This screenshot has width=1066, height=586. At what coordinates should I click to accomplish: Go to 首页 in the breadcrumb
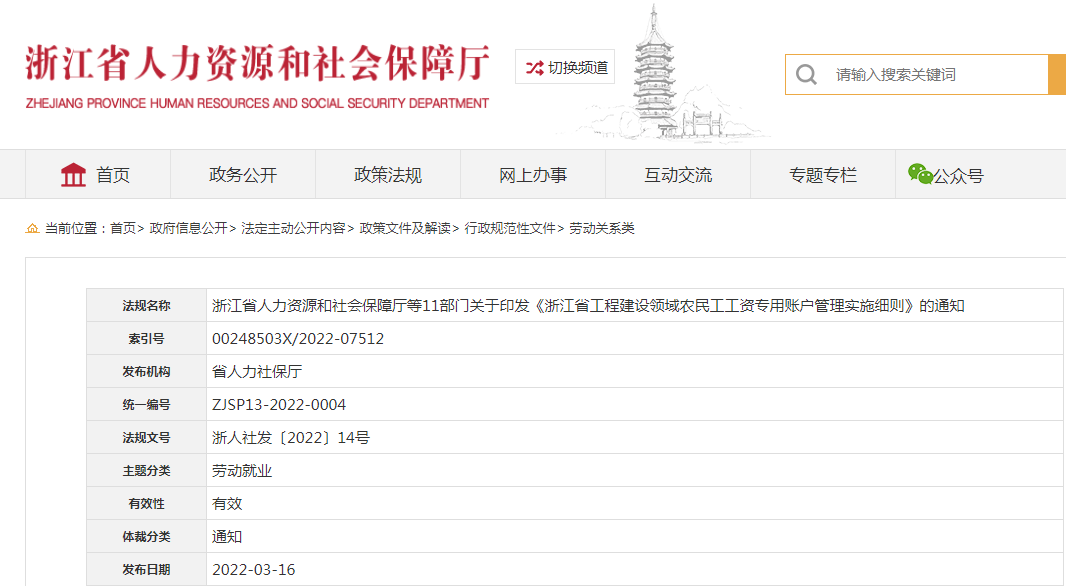(123, 228)
